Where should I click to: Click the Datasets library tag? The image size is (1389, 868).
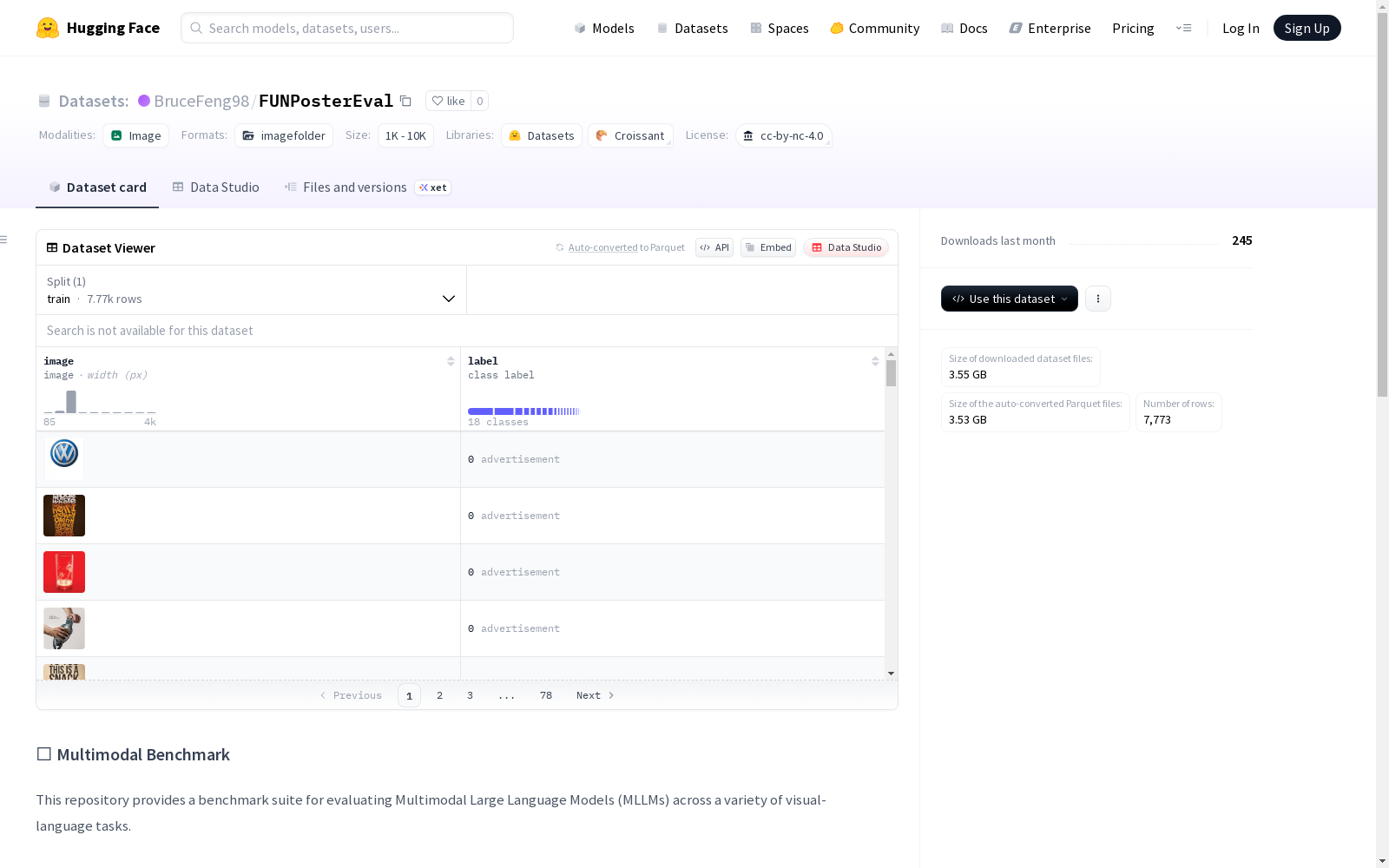(542, 135)
